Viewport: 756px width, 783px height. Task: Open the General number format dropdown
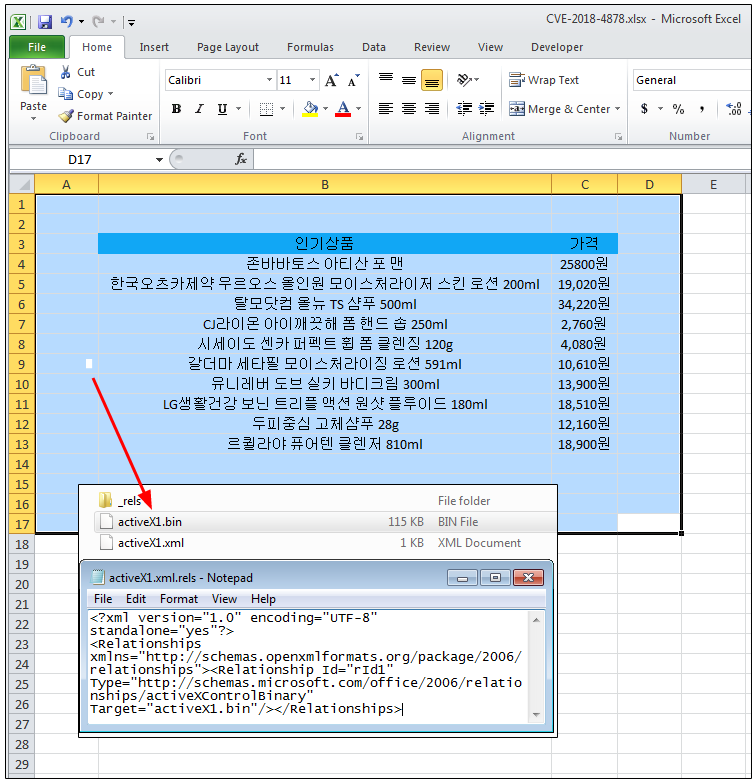tap(692, 80)
